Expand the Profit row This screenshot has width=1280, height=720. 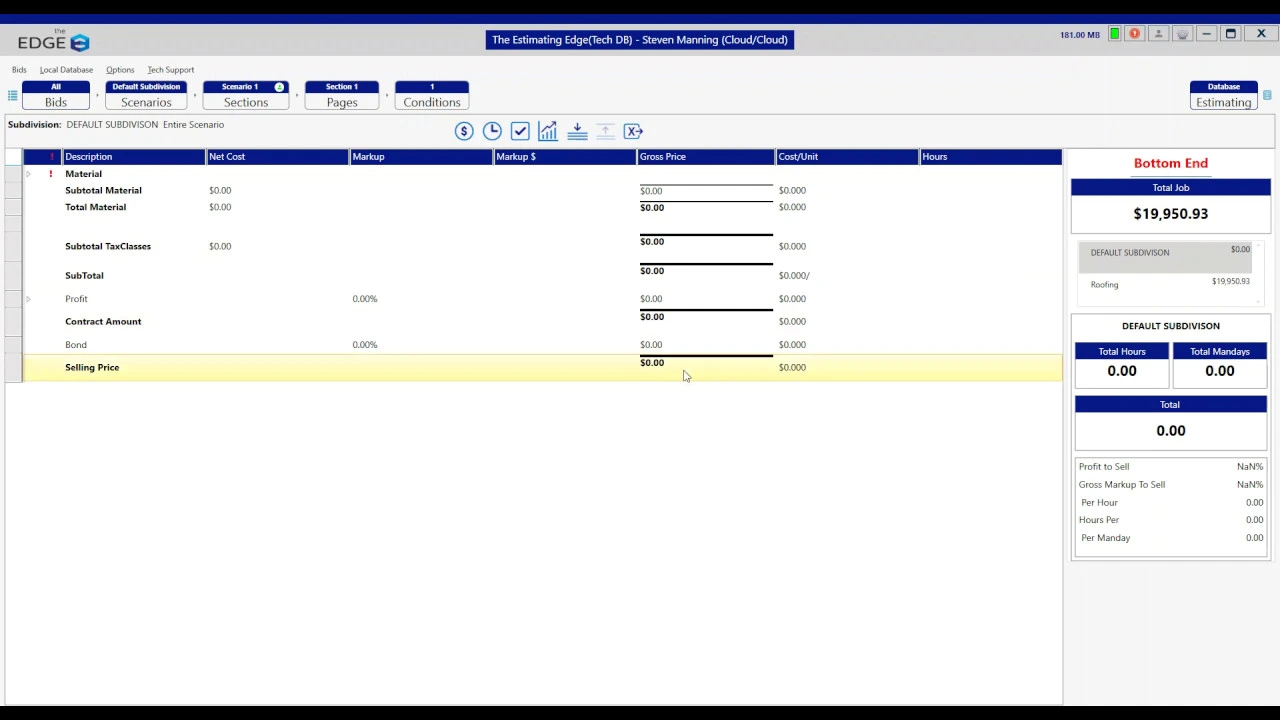tap(28, 299)
